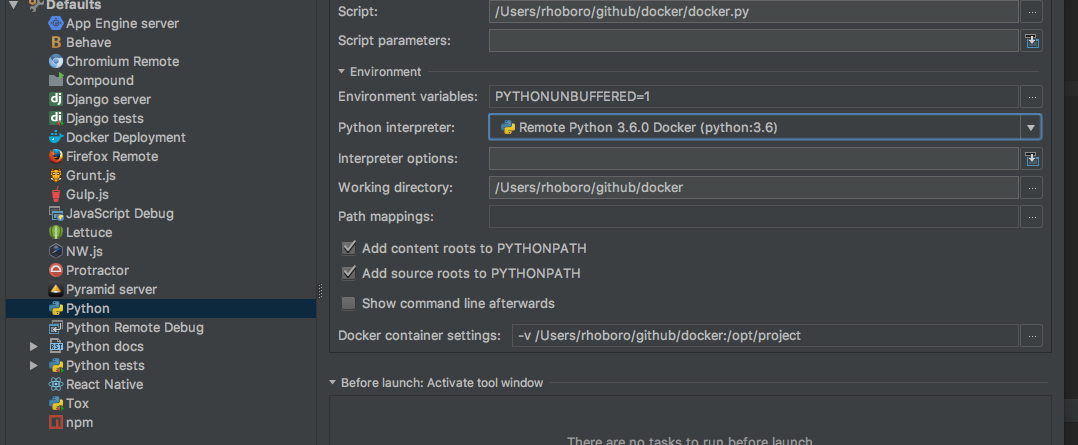Select Pyramid server row text
The image size is (1078, 445).
tap(111, 290)
